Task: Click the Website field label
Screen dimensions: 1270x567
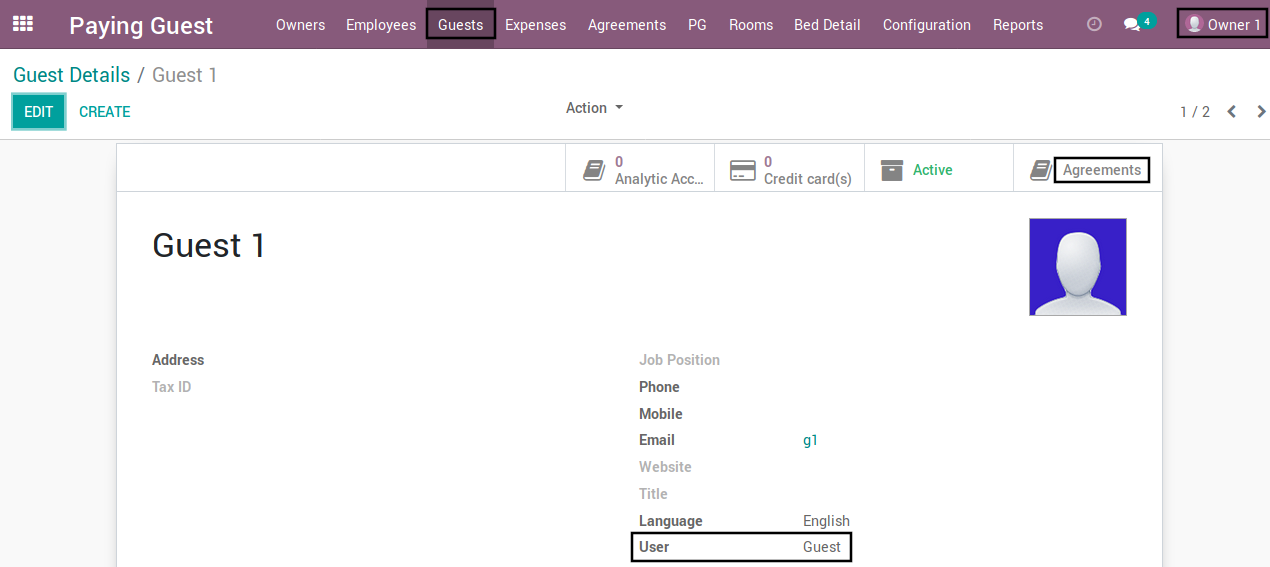Action: [665, 467]
